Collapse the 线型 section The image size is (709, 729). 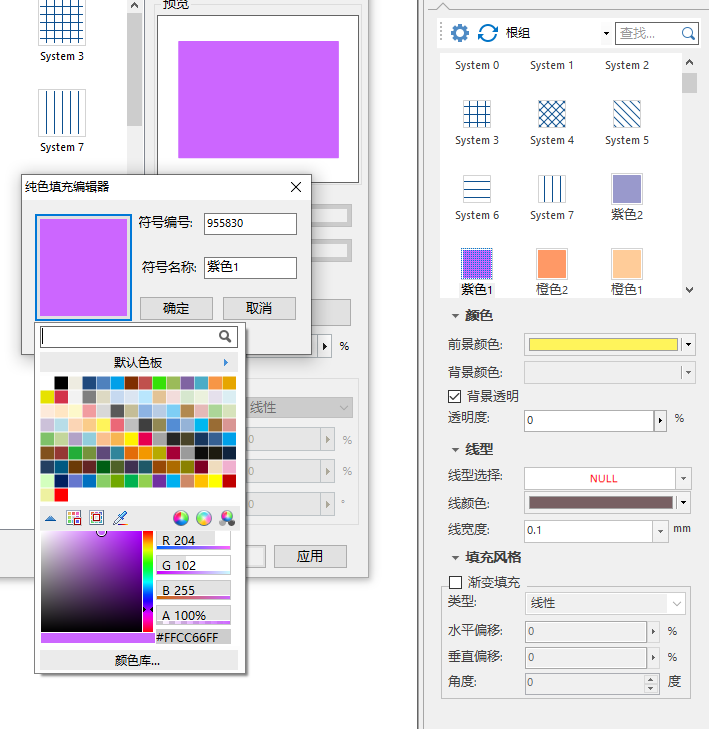click(x=456, y=450)
